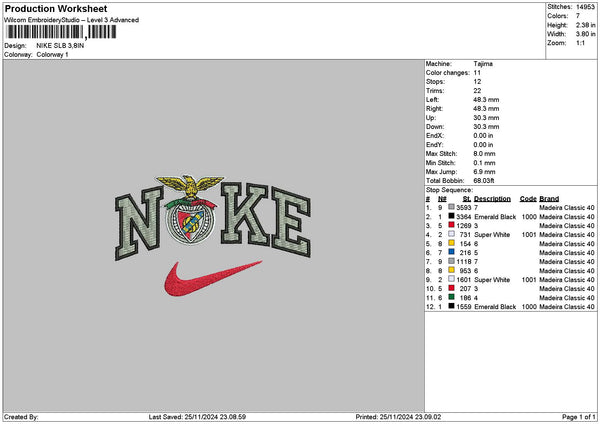Click 'Wilcom EmbroideryStudio – Level 3 Advanced' text
The image size is (600, 424).
[x=72, y=20]
